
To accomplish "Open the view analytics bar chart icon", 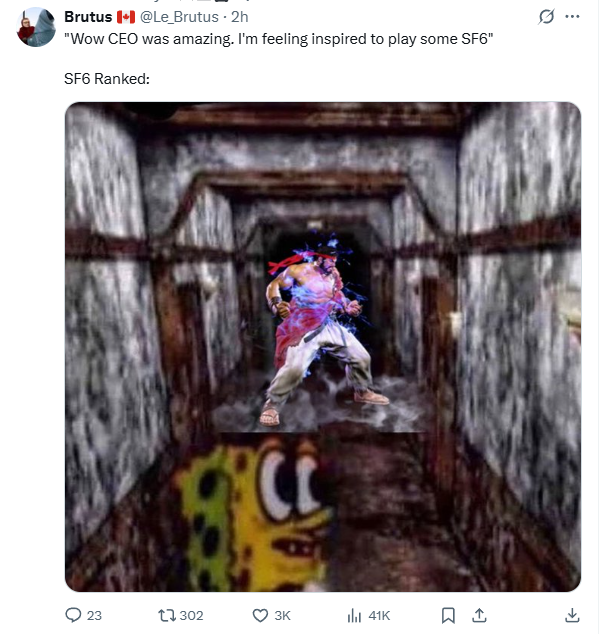I will click(354, 616).
